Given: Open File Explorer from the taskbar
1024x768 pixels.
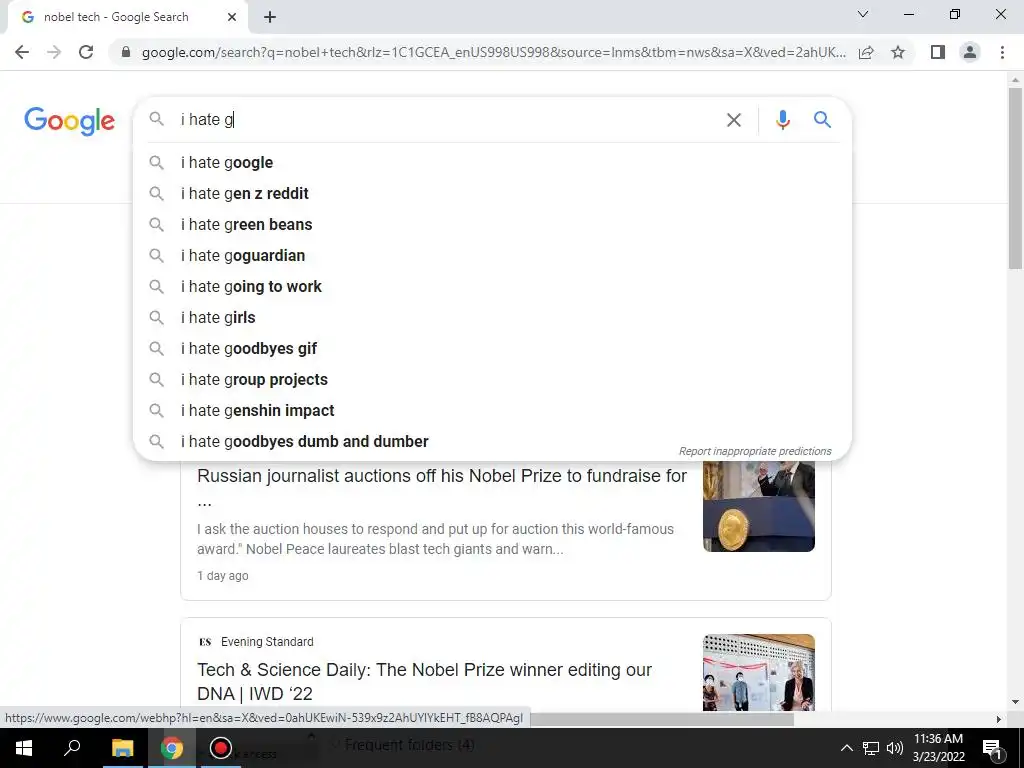Looking at the screenshot, I should tap(122, 748).
